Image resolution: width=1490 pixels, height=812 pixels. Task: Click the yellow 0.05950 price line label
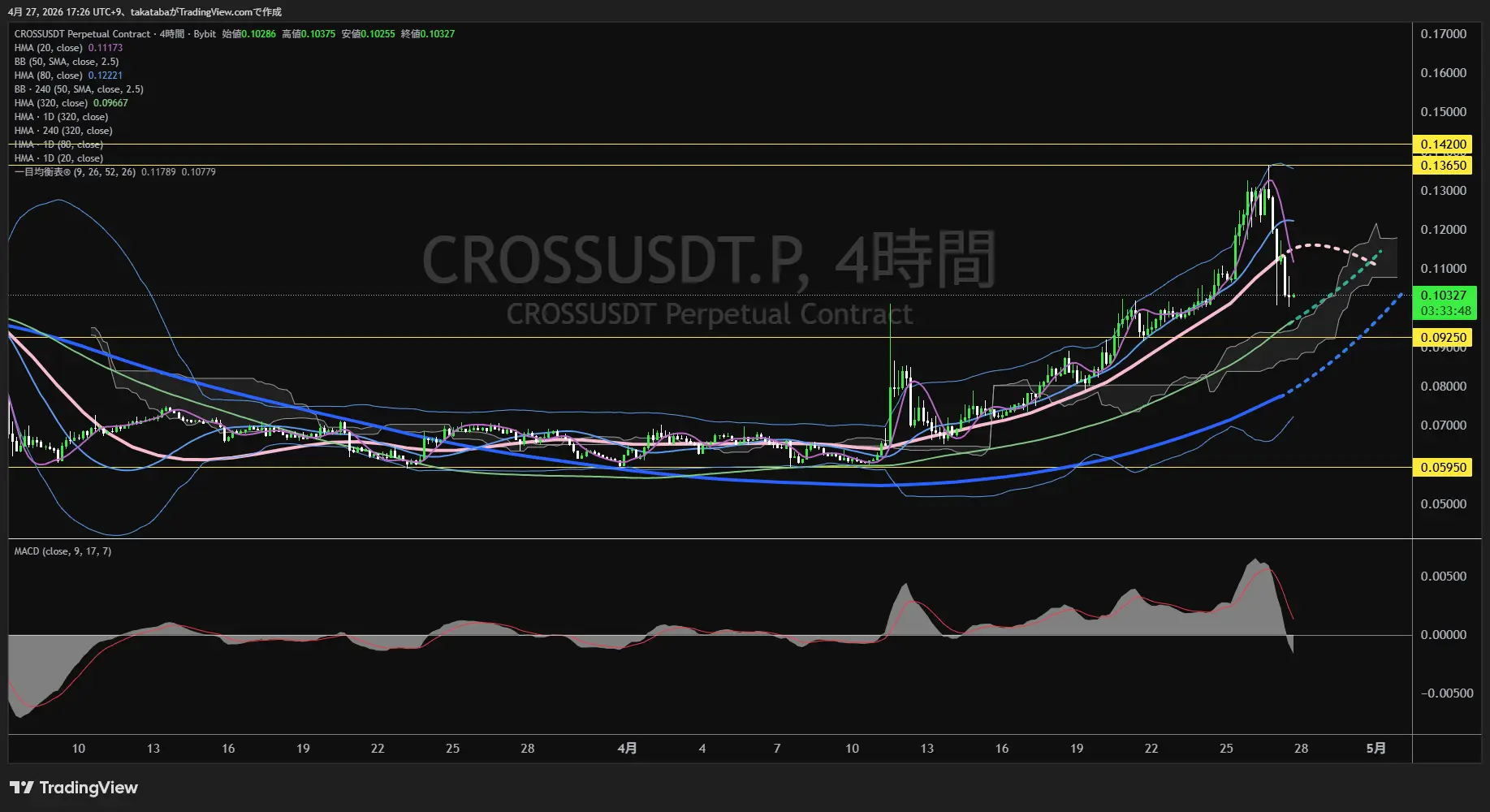(x=1443, y=468)
